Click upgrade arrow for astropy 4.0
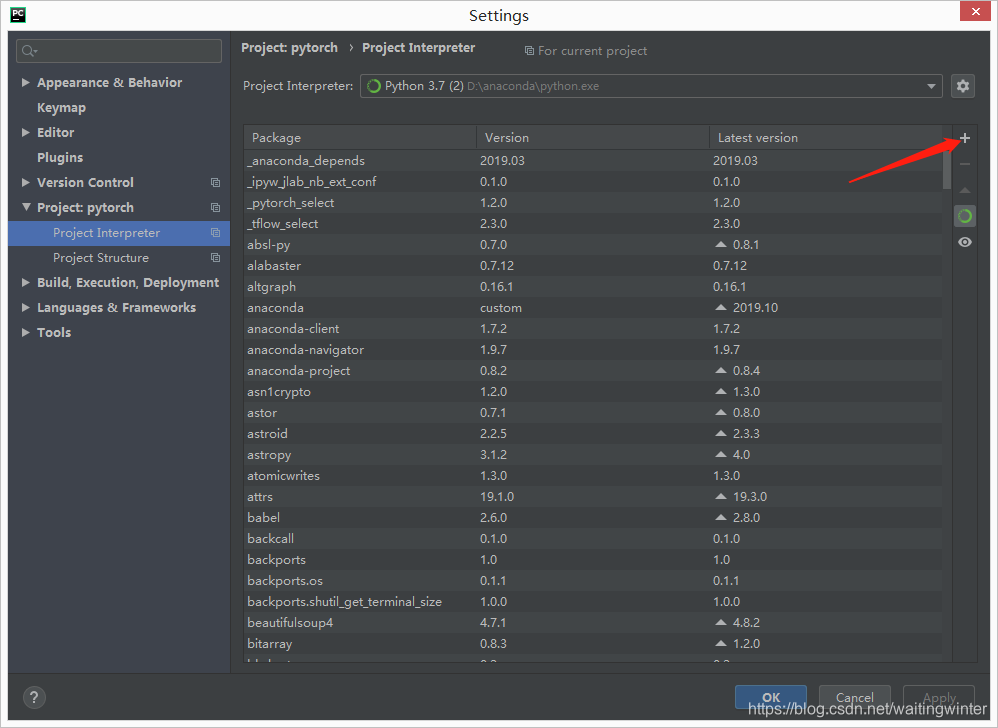 coord(720,454)
